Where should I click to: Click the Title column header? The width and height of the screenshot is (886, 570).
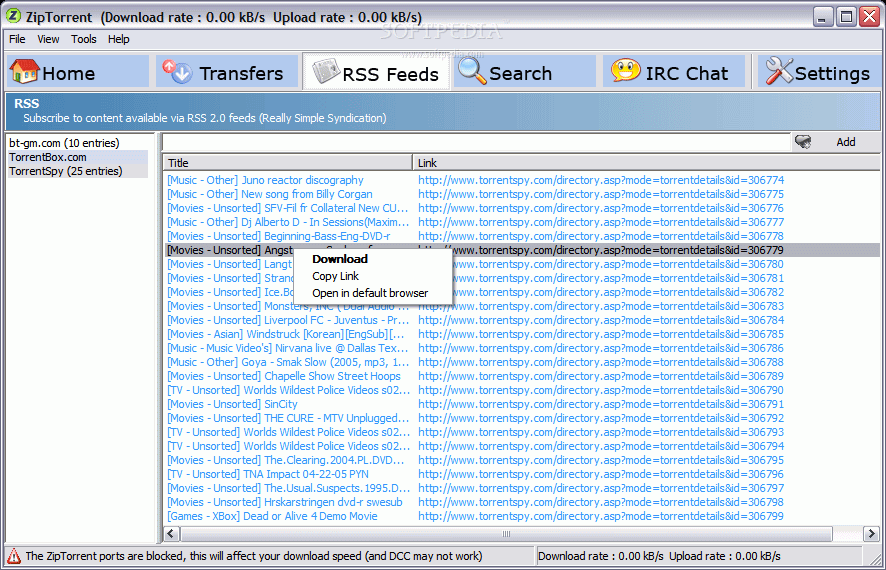point(288,163)
